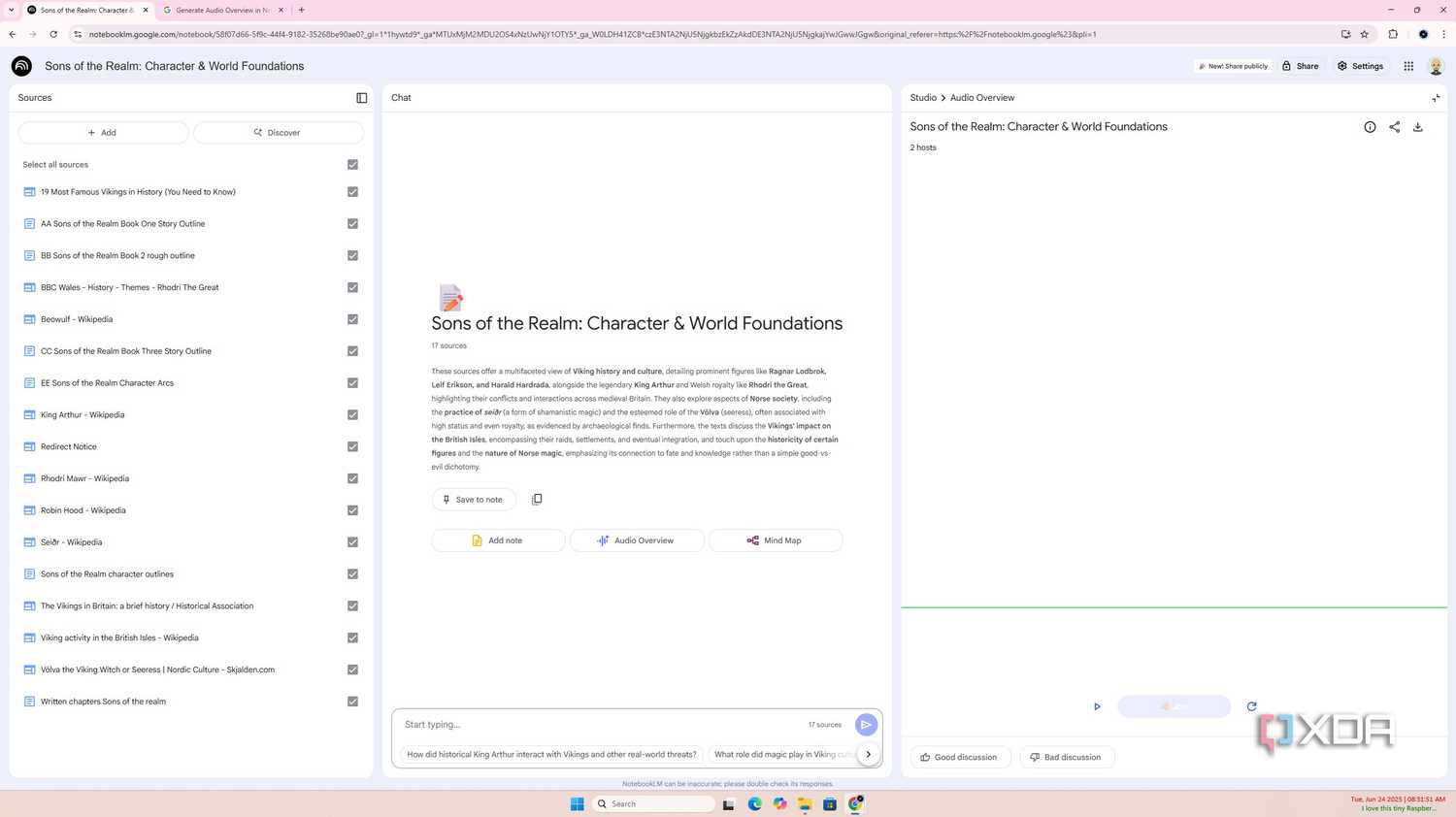Click the Start typing chat input
Image resolution: width=1456 pixels, height=817 pixels.
coord(602,725)
